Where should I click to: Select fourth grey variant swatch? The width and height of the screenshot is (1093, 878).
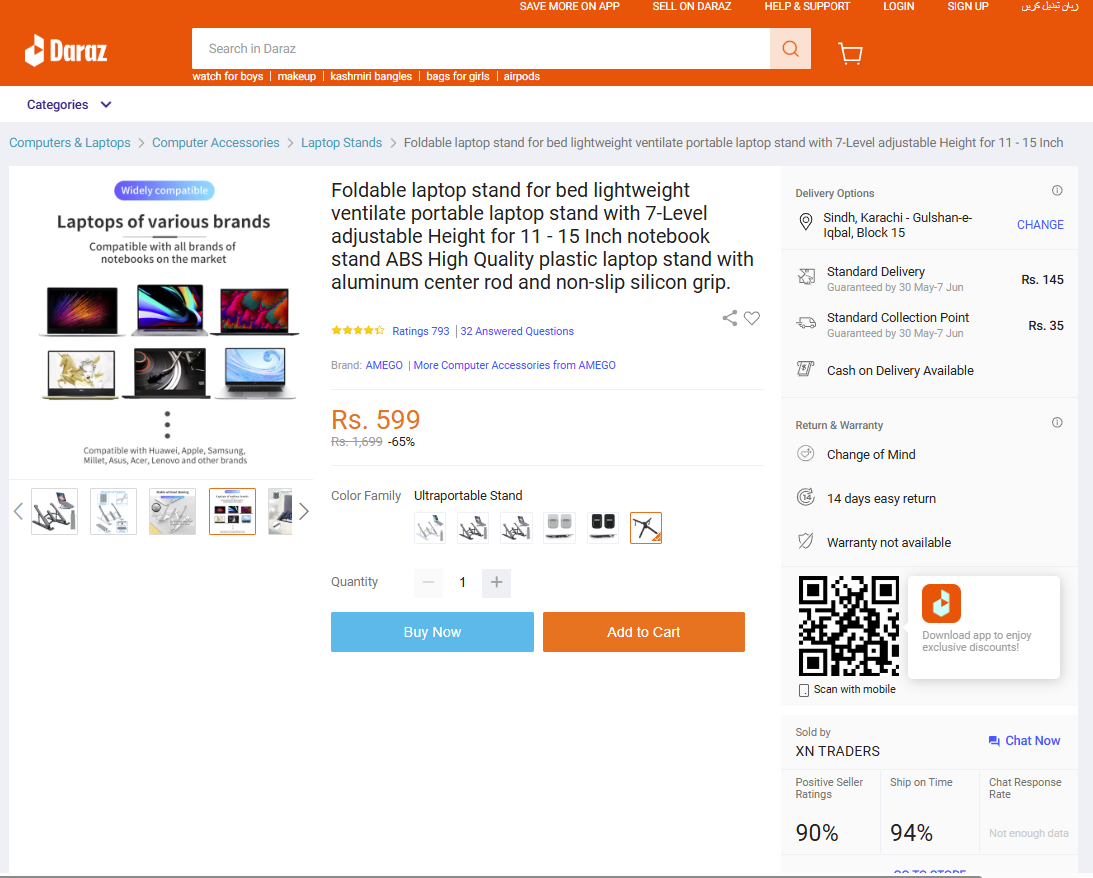560,527
